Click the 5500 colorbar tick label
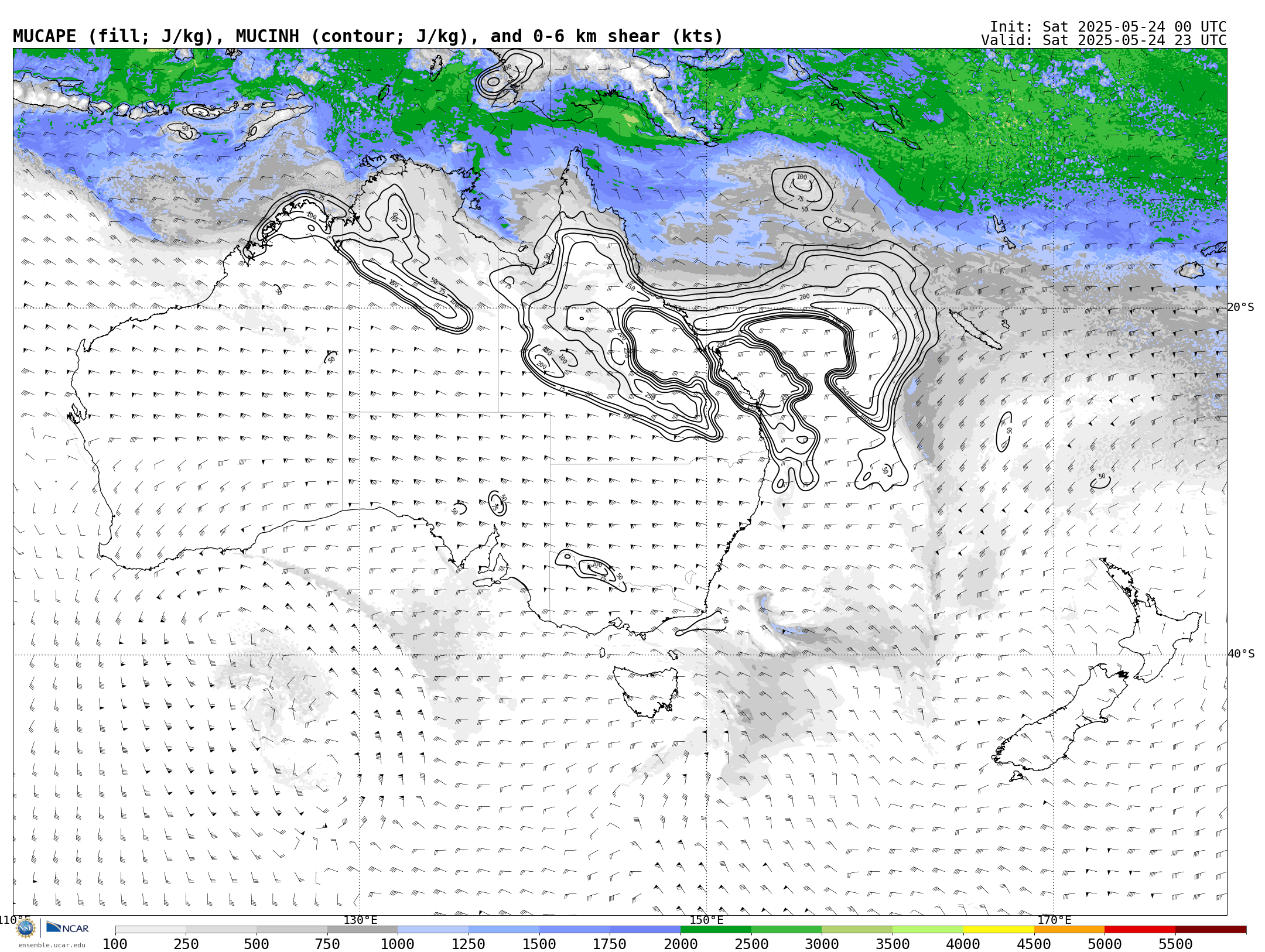This screenshot has width=1265, height=952. point(1175,944)
